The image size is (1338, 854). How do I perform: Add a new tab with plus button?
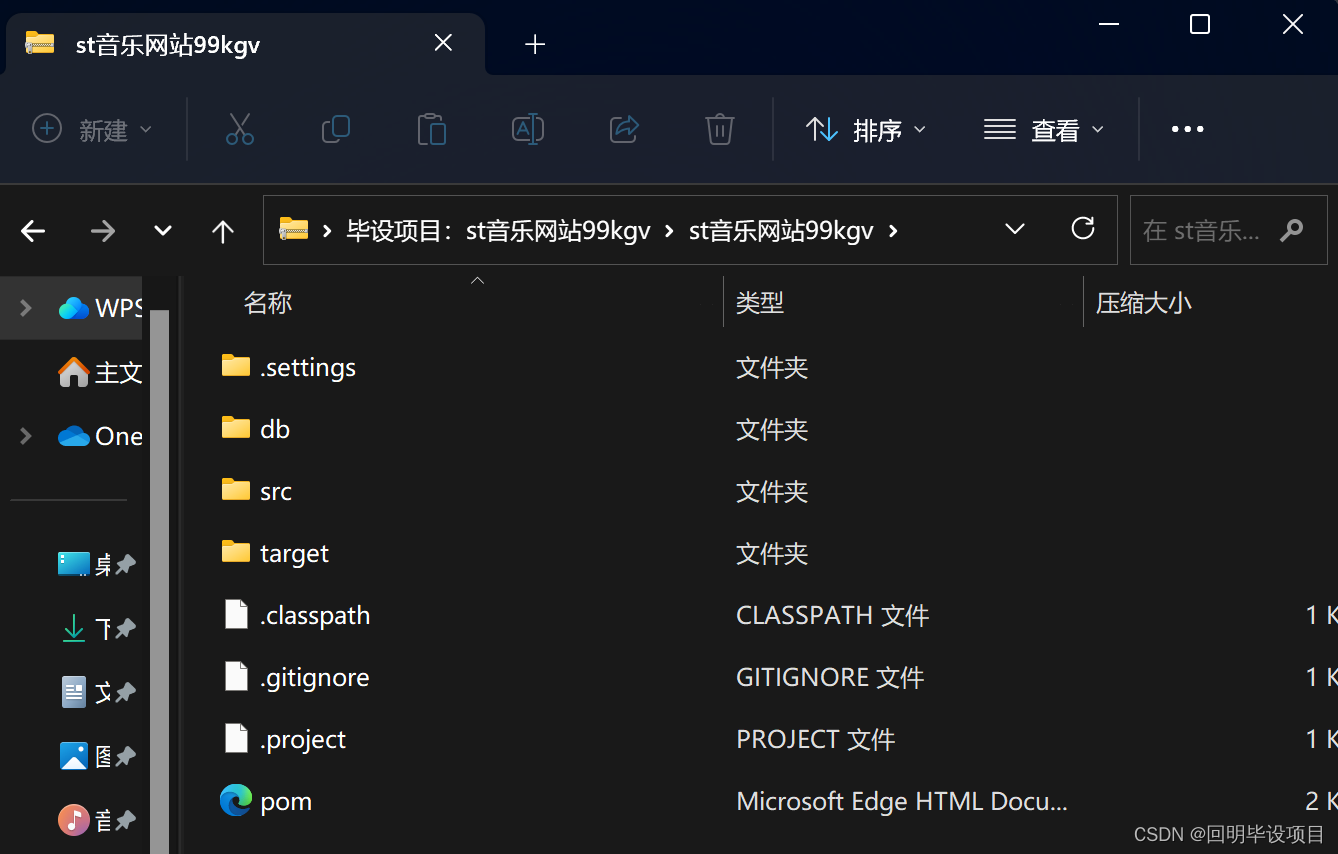(535, 44)
